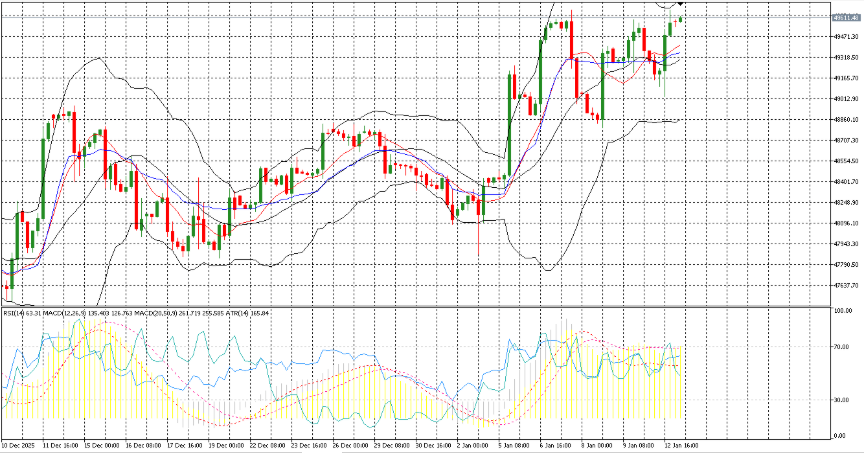Viewport: 864px width, 453px height.
Task: Click the 70.00 overbought level label
Action: pos(843,348)
